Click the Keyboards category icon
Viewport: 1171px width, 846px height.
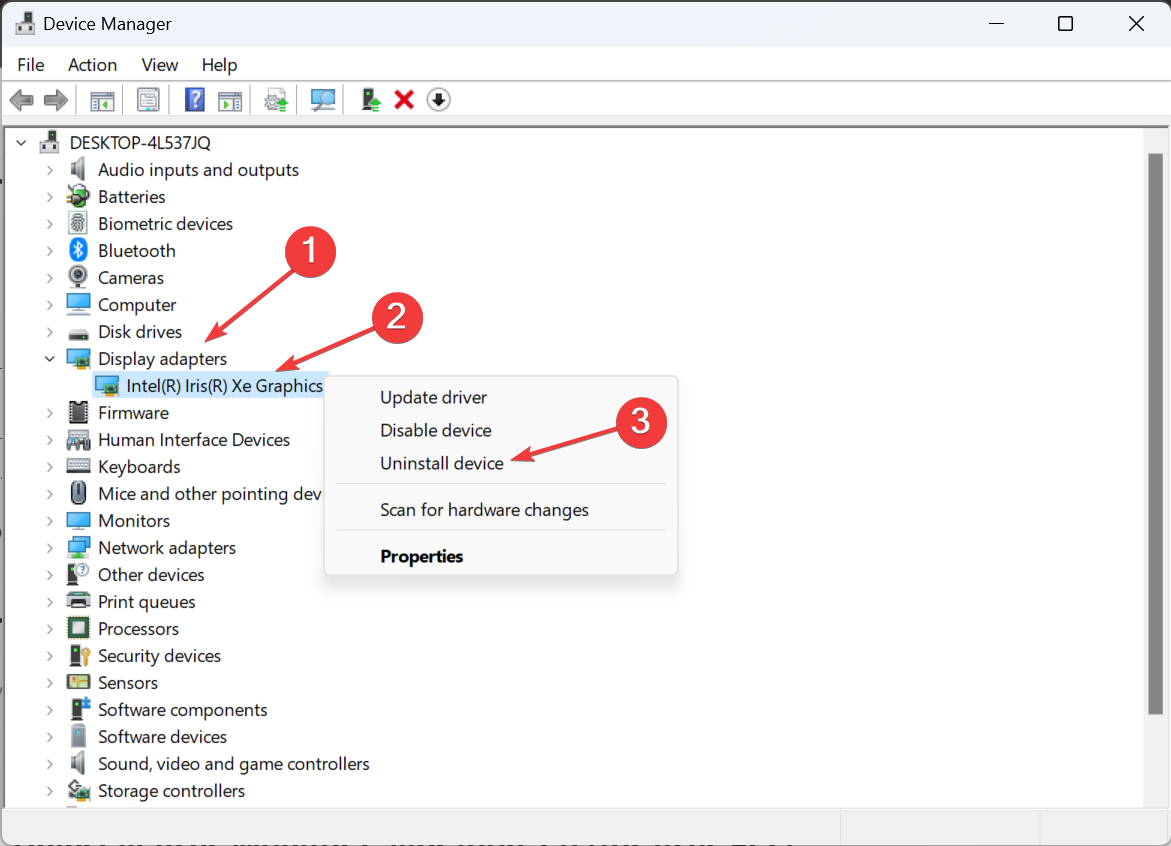(78, 466)
